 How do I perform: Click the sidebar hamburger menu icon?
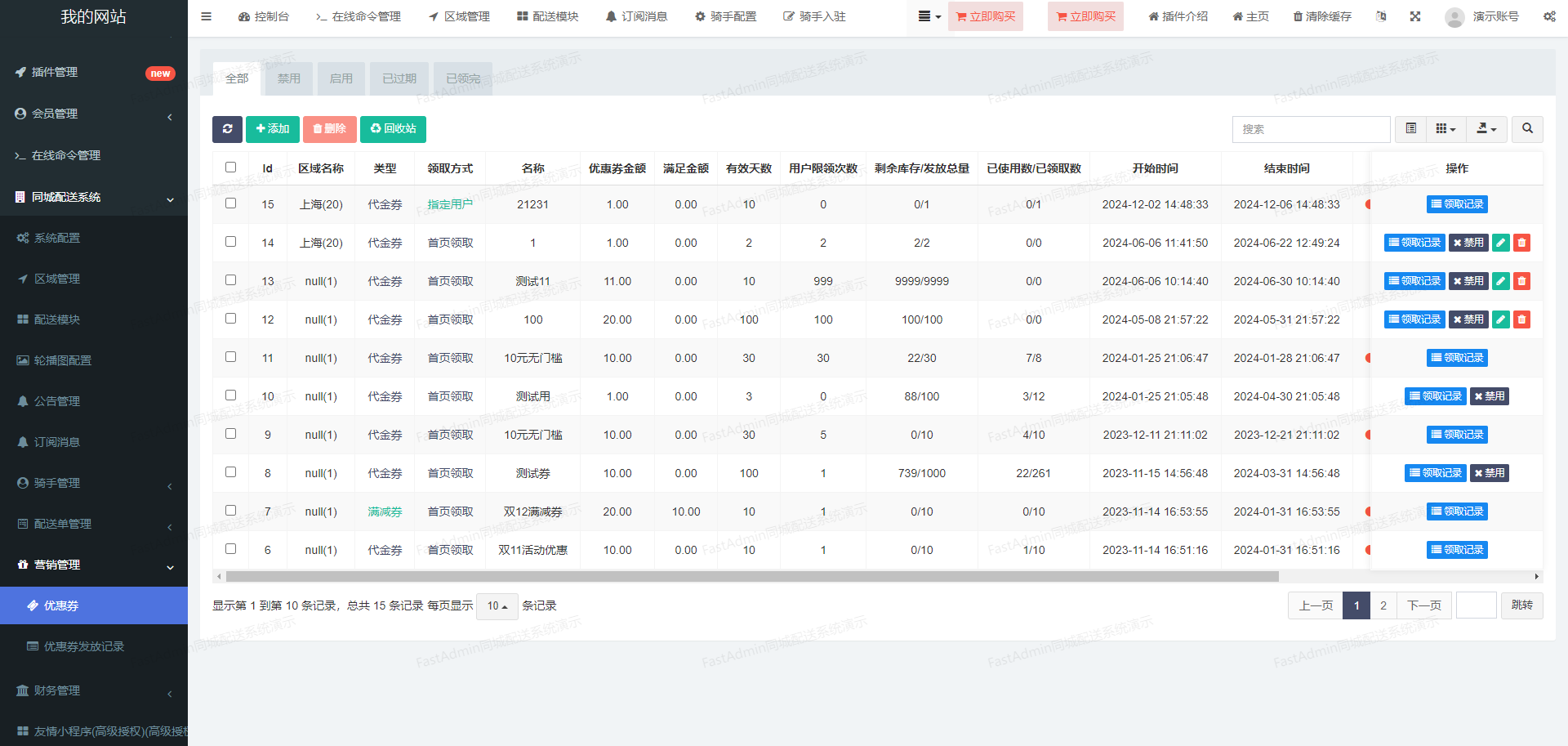point(207,16)
